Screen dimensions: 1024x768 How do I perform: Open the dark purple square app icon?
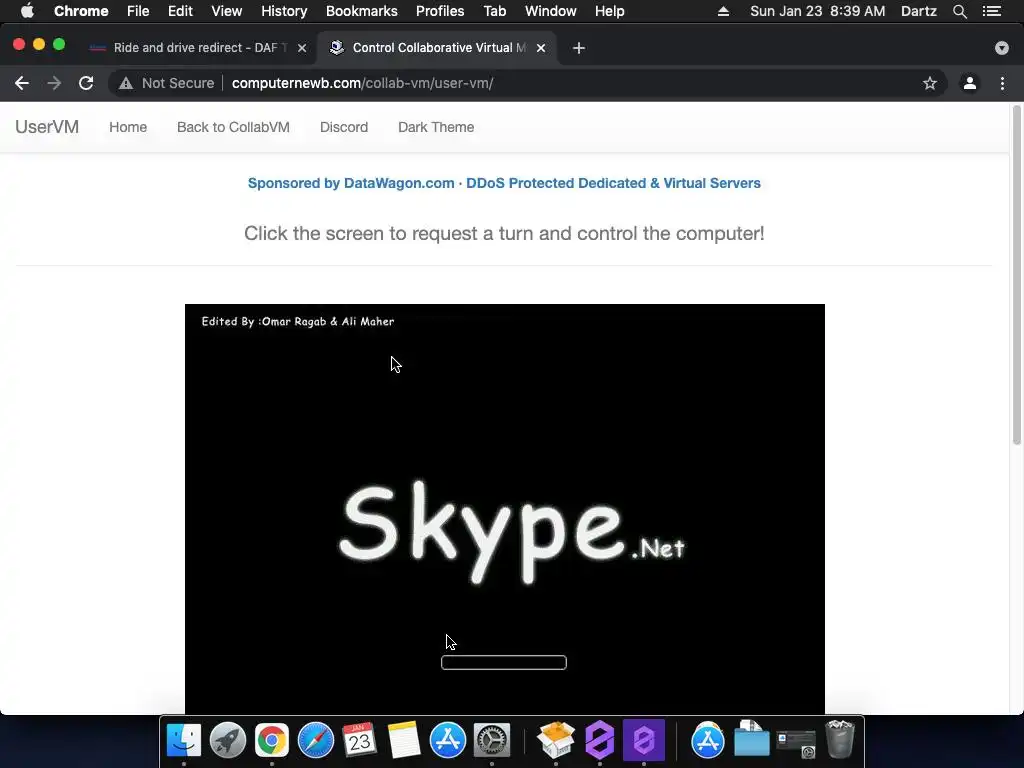click(644, 740)
